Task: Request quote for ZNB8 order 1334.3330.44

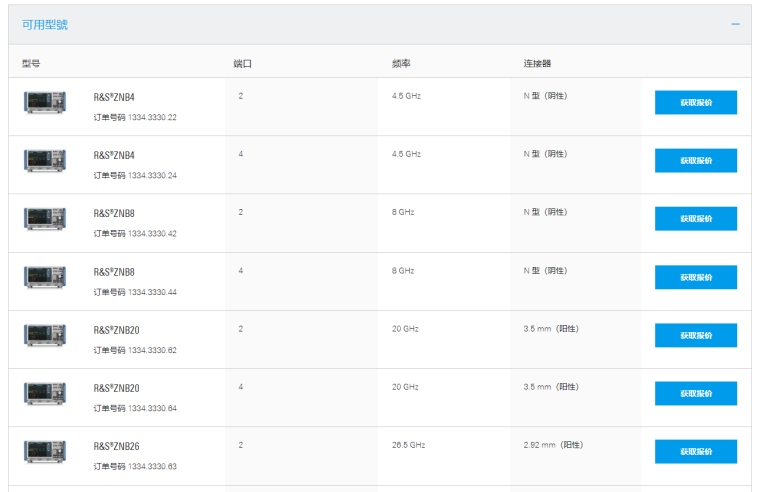Action: (695, 277)
